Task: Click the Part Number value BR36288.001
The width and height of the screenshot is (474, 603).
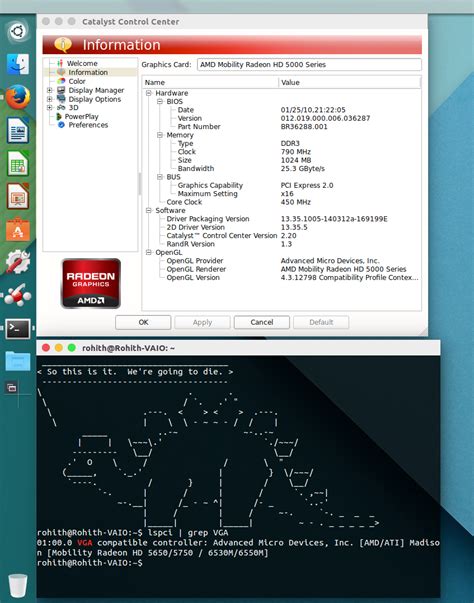Action: [x=304, y=127]
